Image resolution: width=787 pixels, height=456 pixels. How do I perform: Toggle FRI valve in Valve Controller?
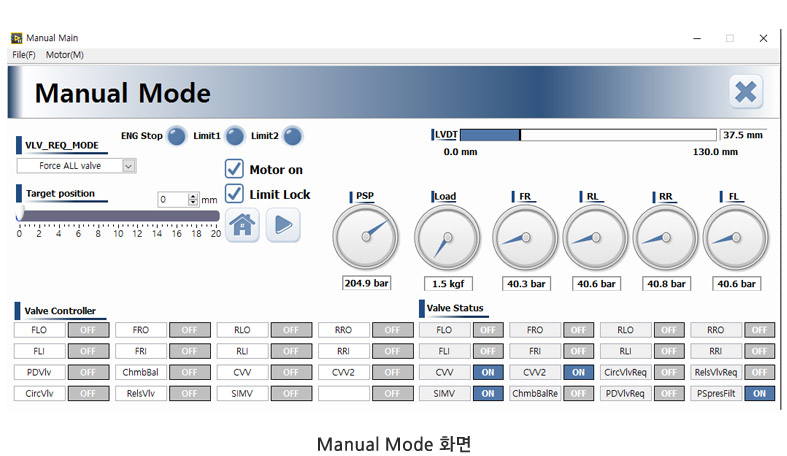190,351
